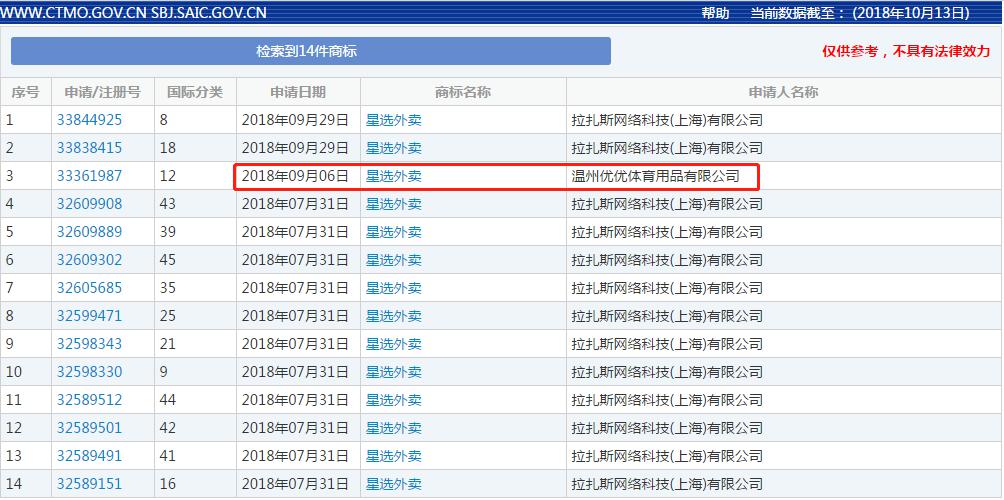Open registration number 33838415

click(x=89, y=148)
